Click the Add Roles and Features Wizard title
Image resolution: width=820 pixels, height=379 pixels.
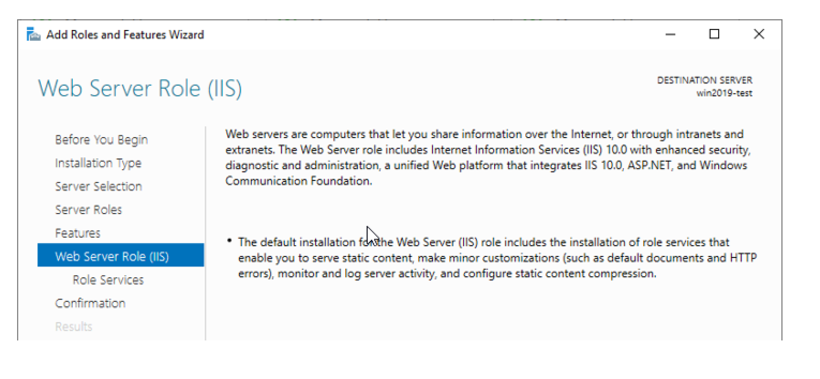click(x=125, y=35)
